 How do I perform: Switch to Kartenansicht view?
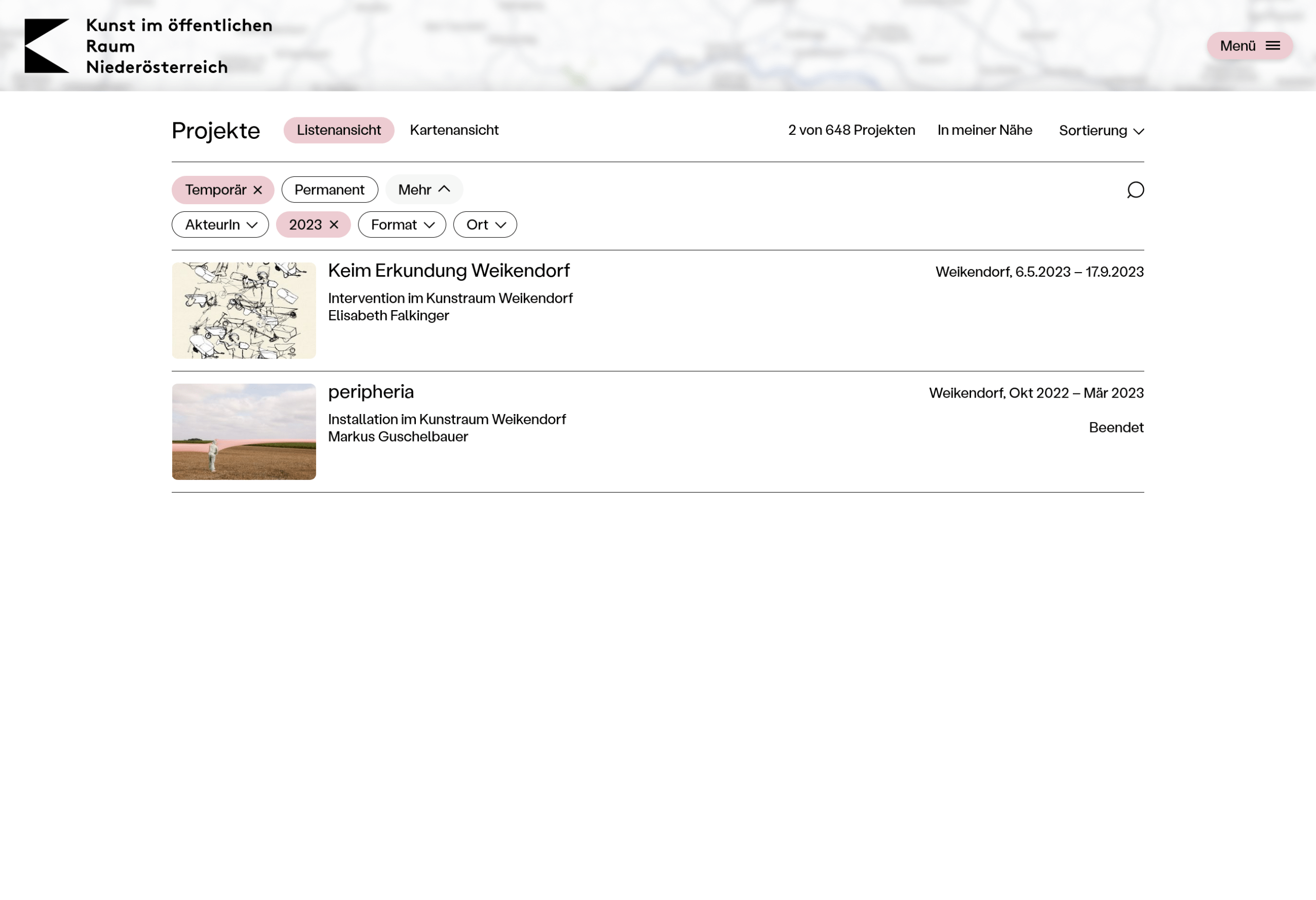(453, 130)
